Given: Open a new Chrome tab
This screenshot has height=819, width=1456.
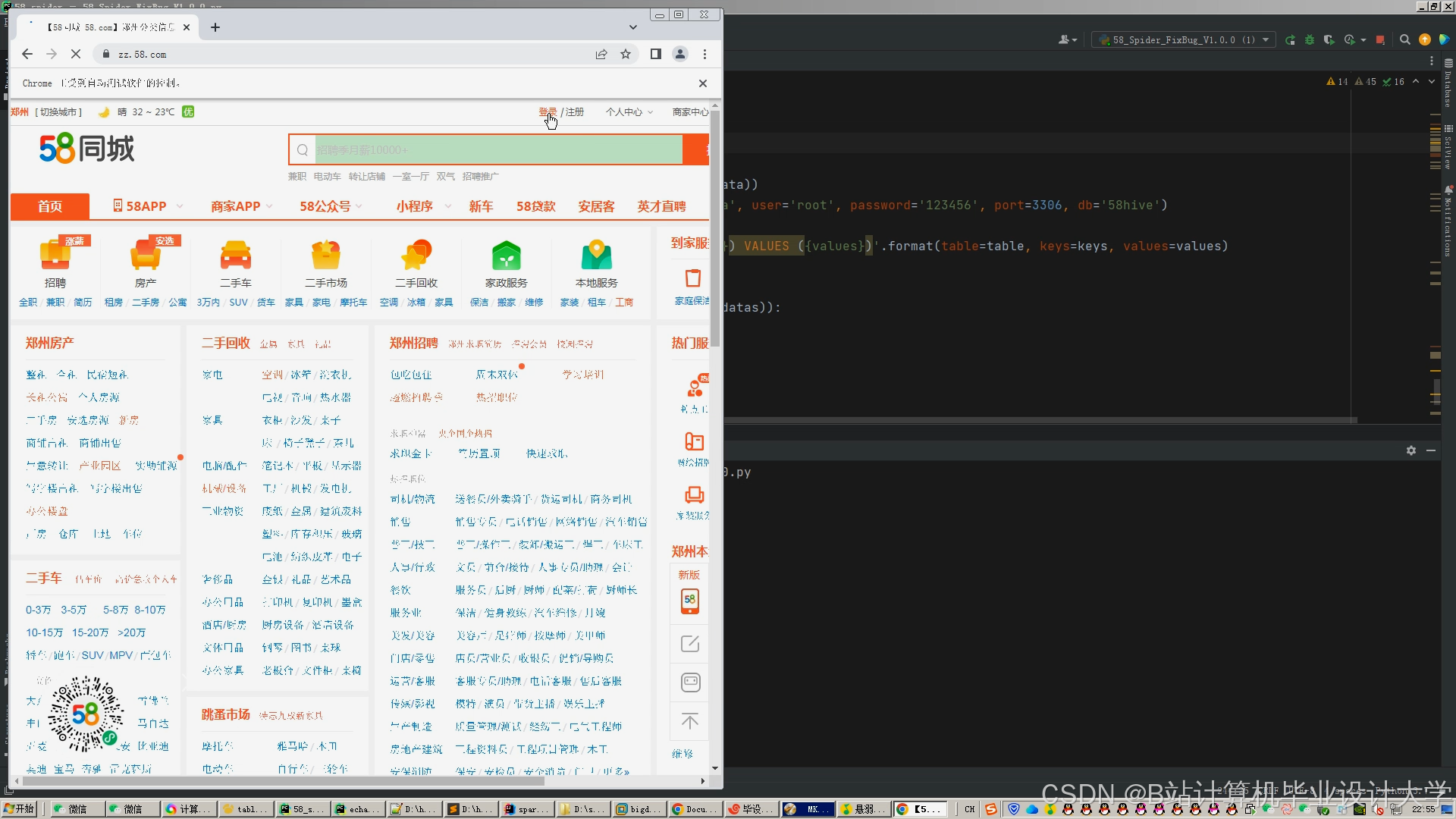Looking at the screenshot, I should pyautogui.click(x=215, y=27).
